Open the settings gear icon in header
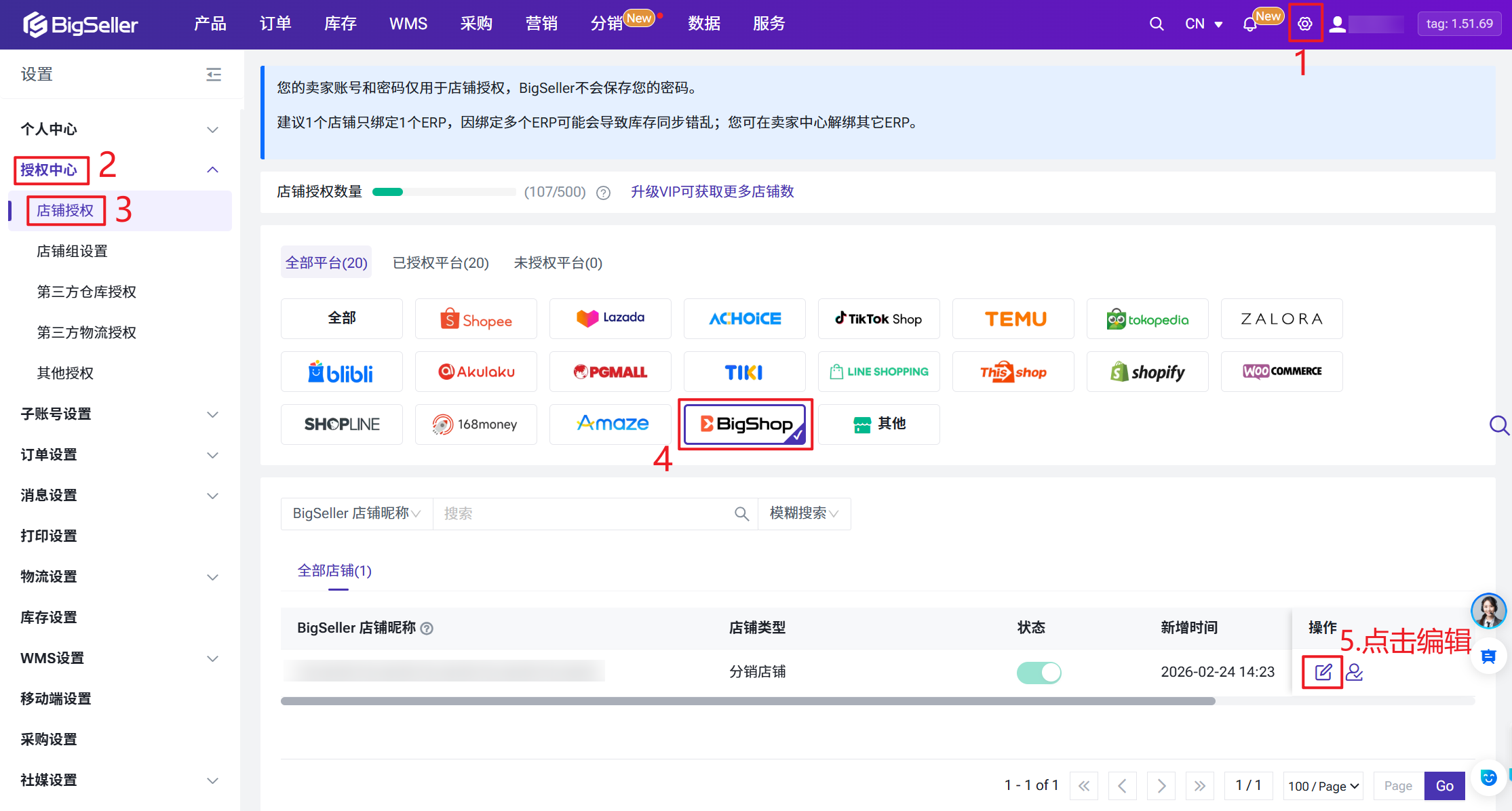The image size is (1512, 811). point(1305,24)
